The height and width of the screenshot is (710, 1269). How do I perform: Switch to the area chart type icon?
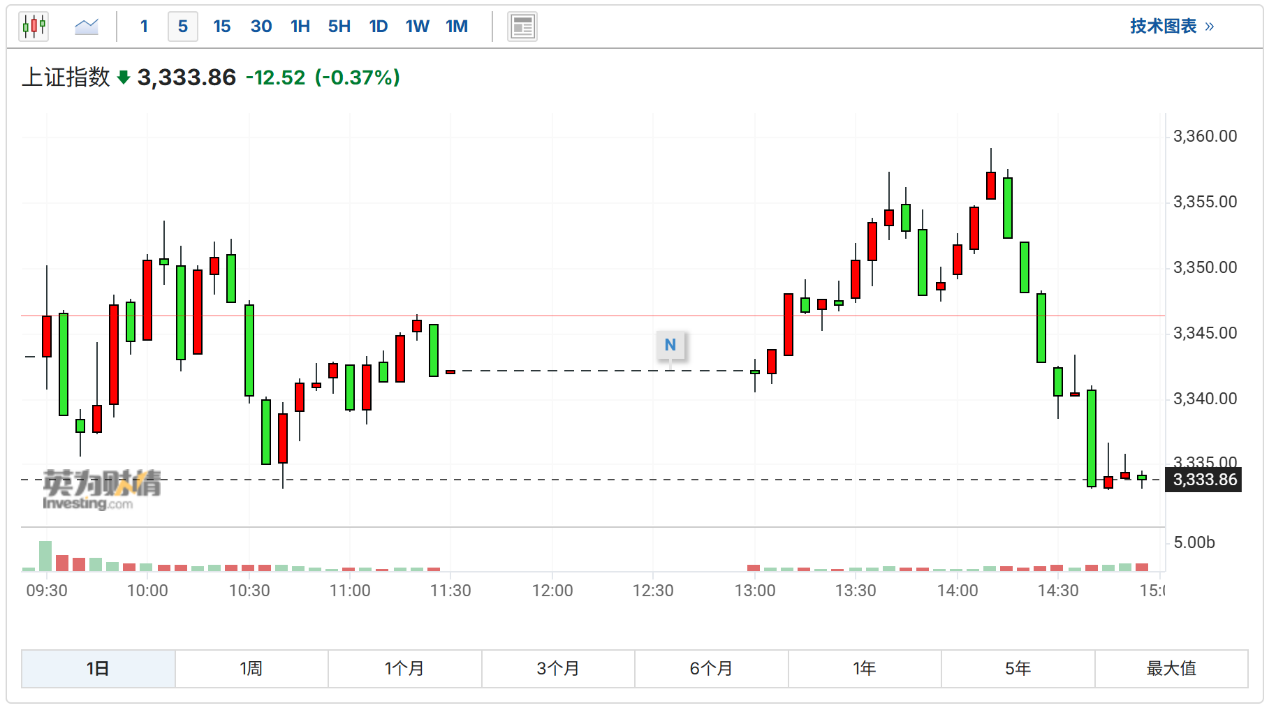(x=87, y=27)
